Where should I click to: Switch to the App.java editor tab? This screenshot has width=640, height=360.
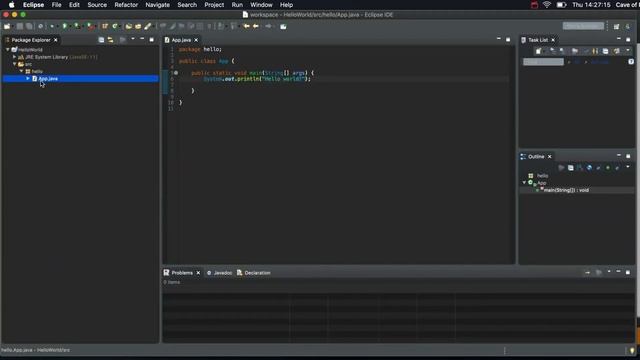pos(181,40)
